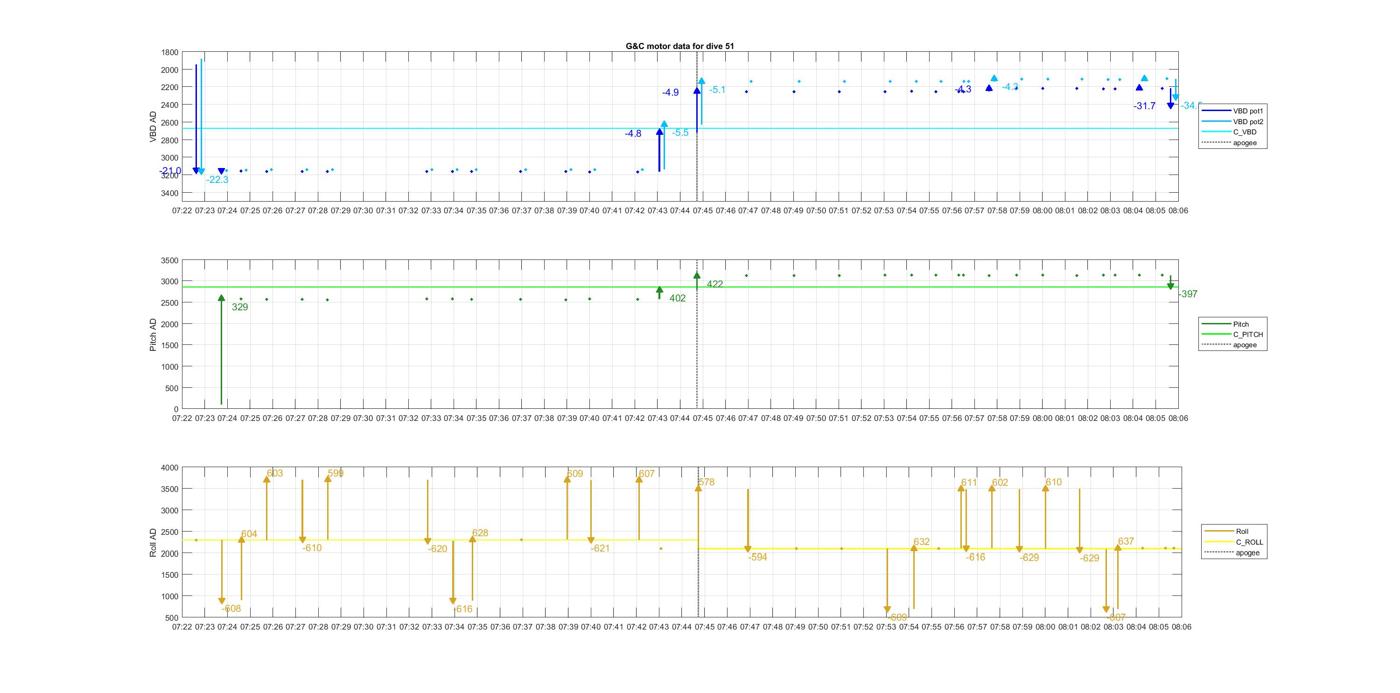Click the '3400' tick on the VBD axis
This screenshot has height=693, width=1400.
(x=170, y=192)
